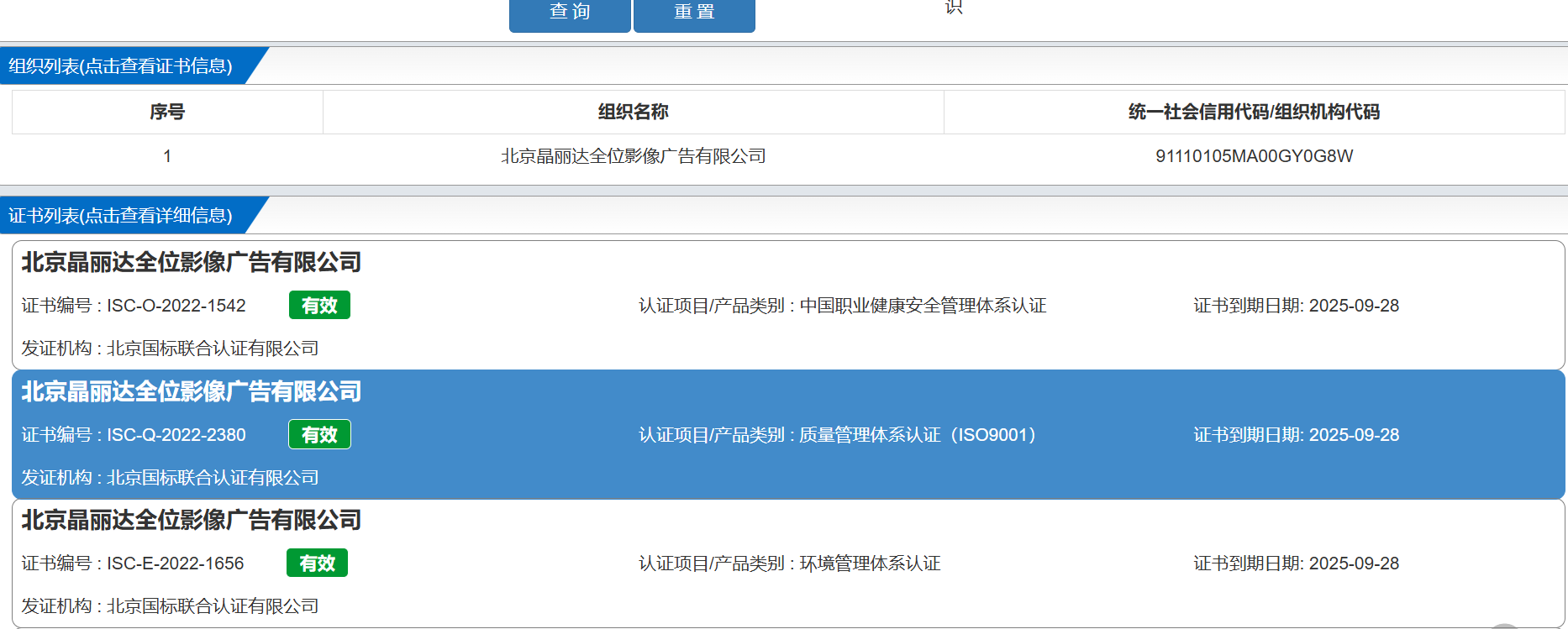Open organization 北京晶丽达全位影像广告有限公司 in the table row

pos(634,156)
